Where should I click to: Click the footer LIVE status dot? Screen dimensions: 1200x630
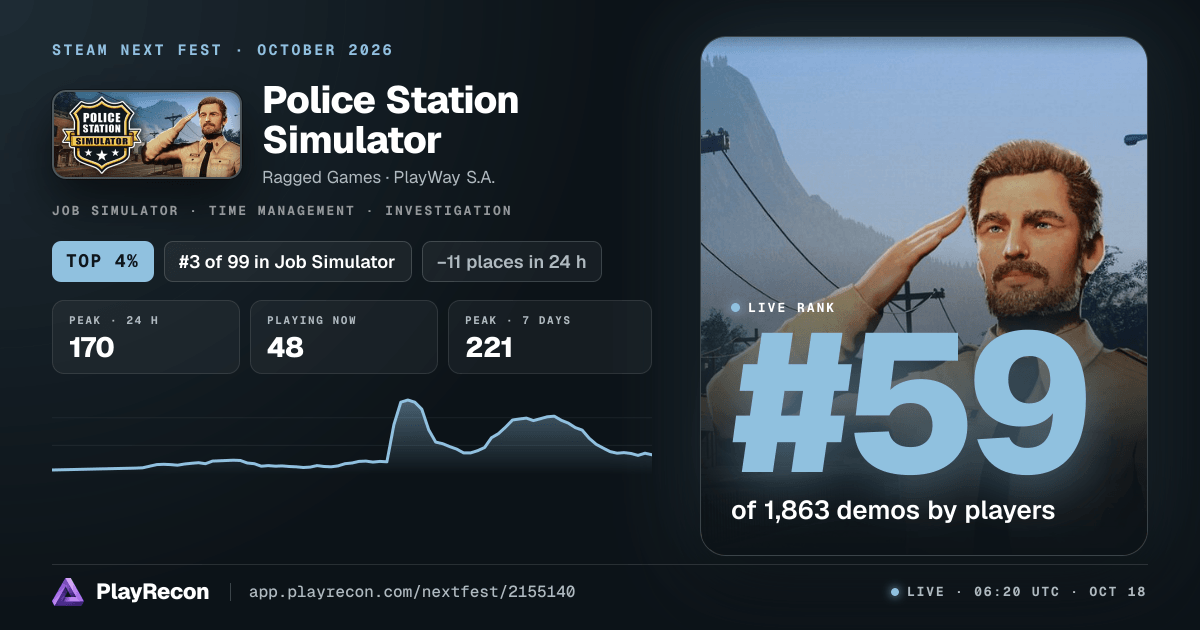895,592
